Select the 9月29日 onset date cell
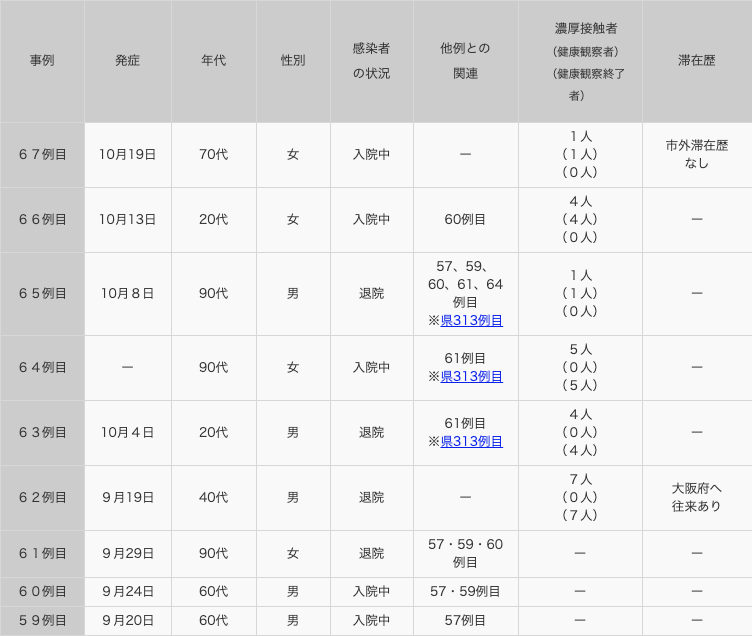Image resolution: width=752 pixels, height=636 pixels. [127, 553]
